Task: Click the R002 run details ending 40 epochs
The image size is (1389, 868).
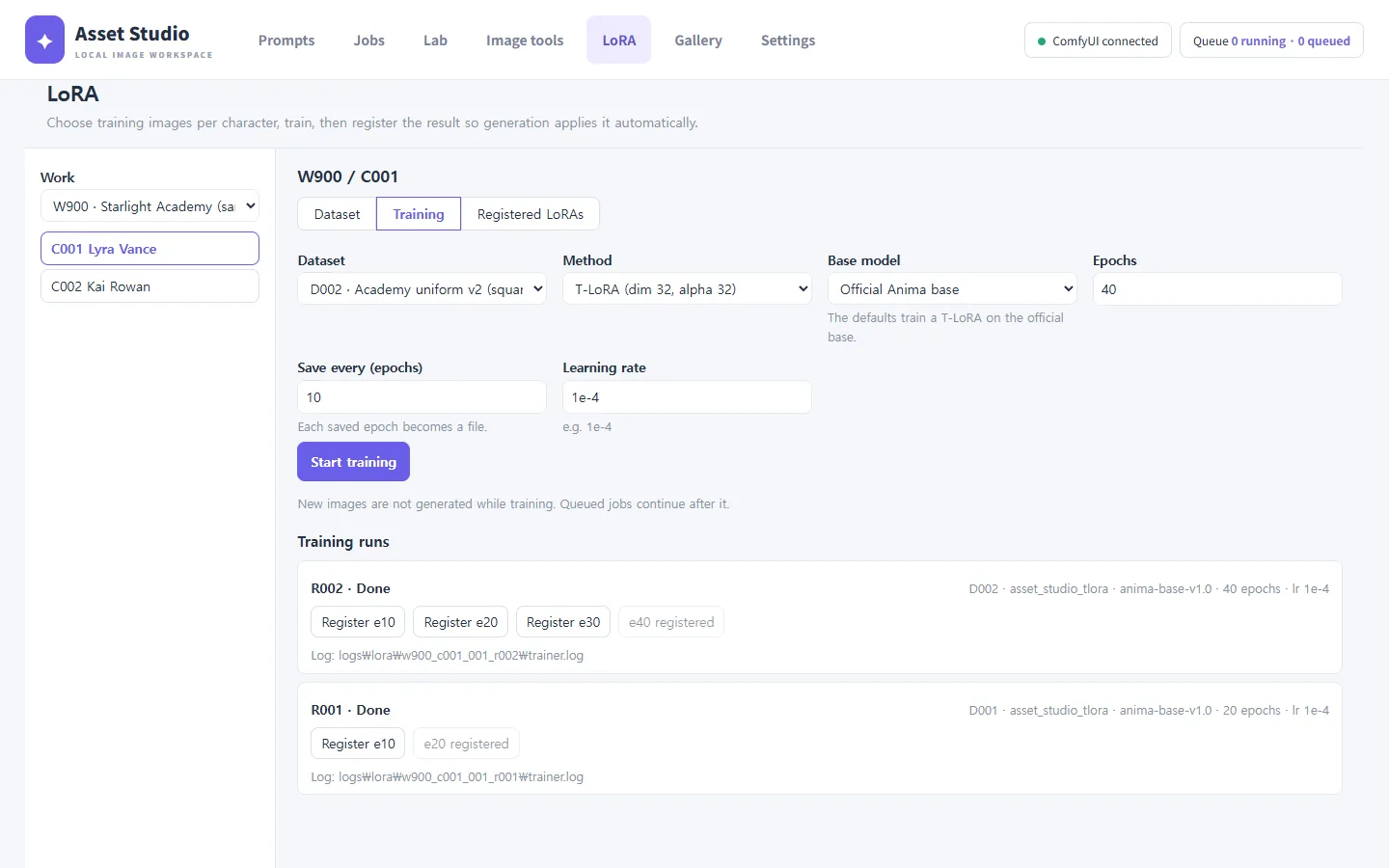Action: pos(1149,589)
